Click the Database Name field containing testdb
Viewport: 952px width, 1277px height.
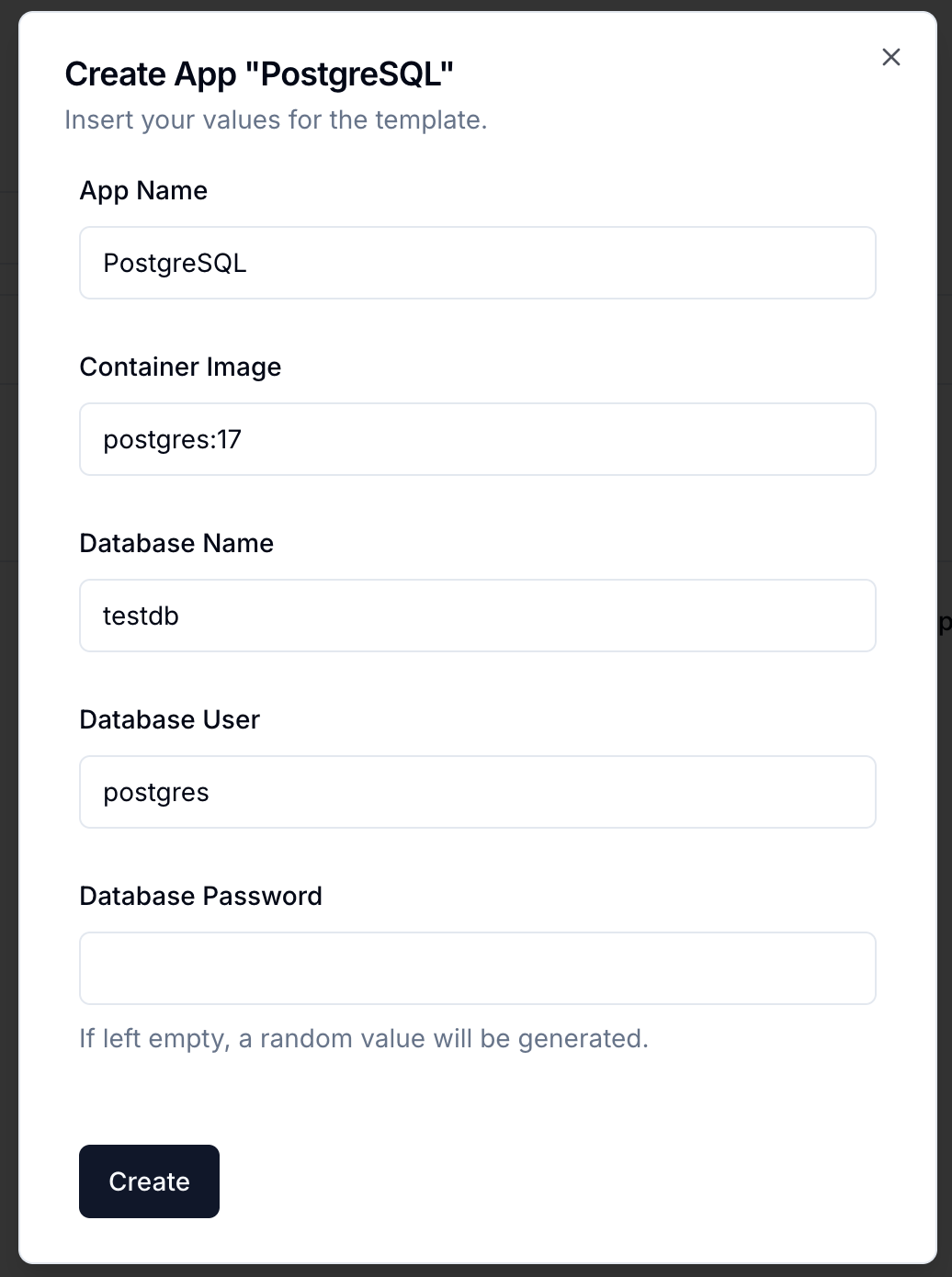point(477,616)
